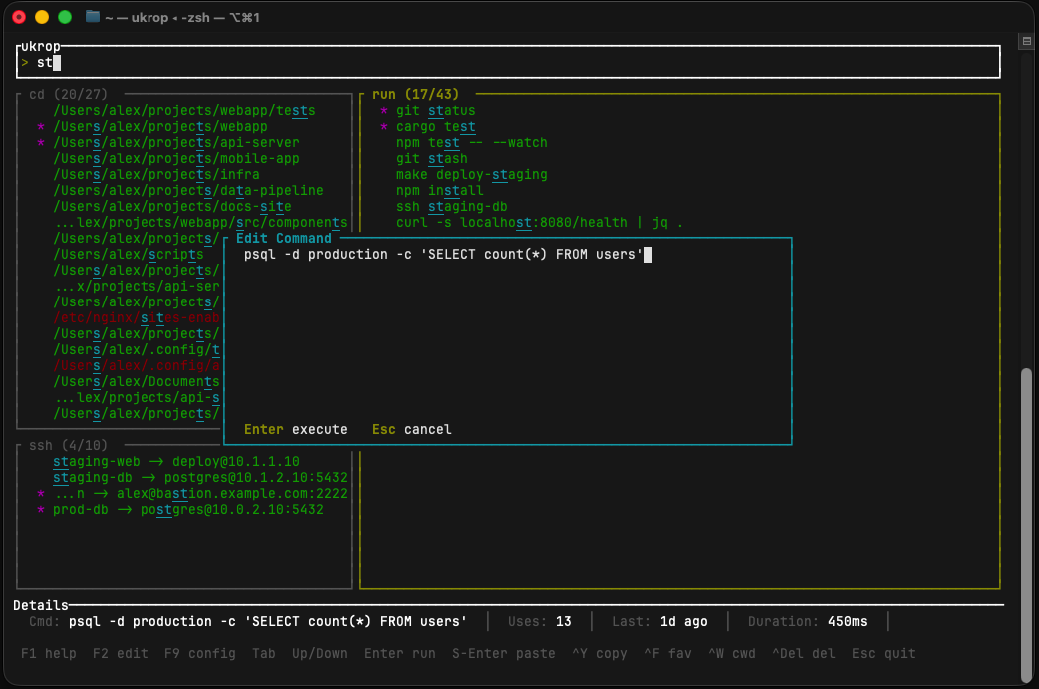
Task: Select /Users/alex/projects/docs-site entry
Action: click(172, 206)
